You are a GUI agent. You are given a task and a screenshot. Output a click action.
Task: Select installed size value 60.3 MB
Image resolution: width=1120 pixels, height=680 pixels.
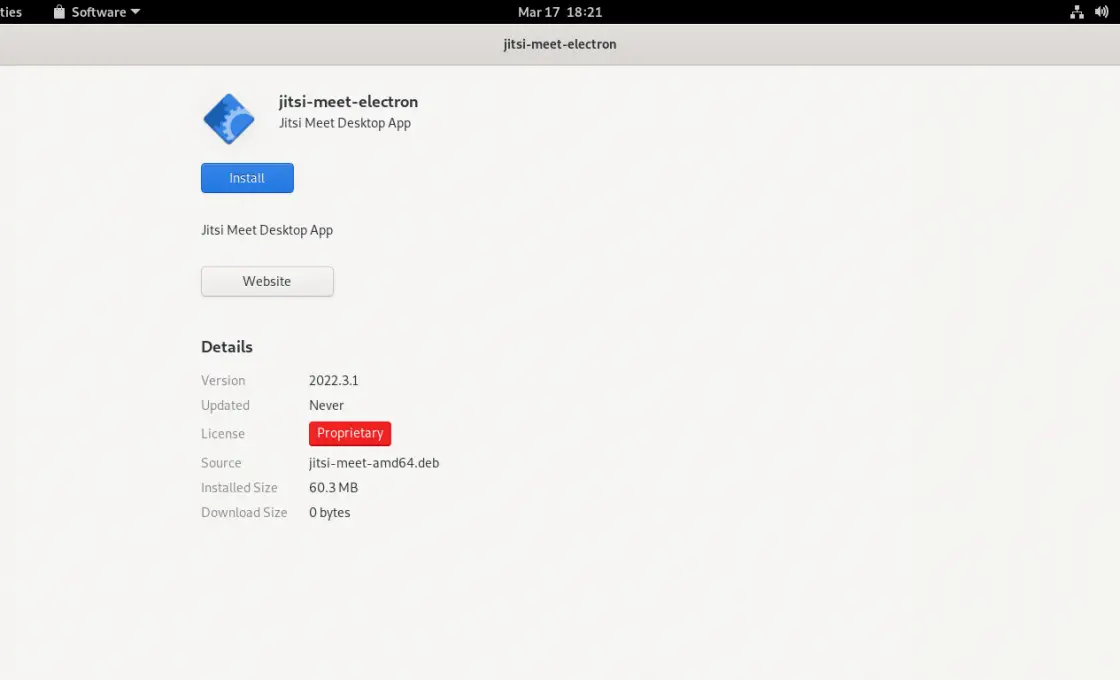tap(334, 488)
